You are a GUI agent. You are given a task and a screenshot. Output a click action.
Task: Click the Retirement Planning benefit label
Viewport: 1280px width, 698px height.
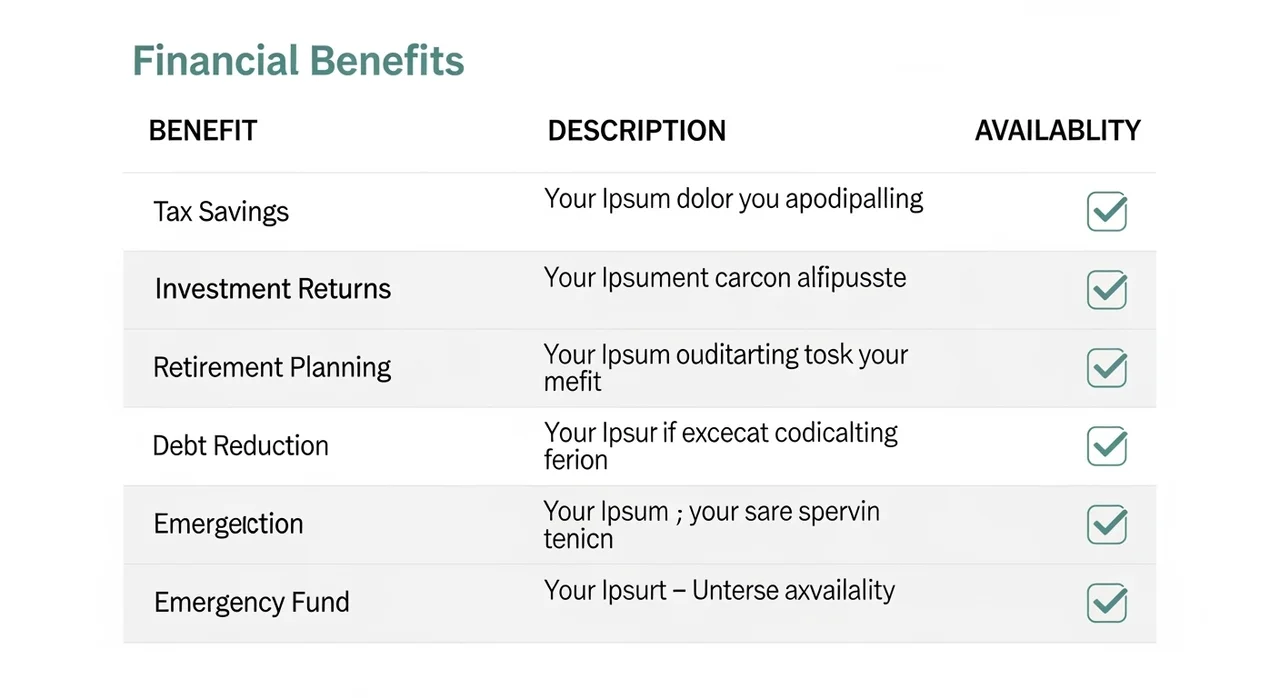click(272, 368)
